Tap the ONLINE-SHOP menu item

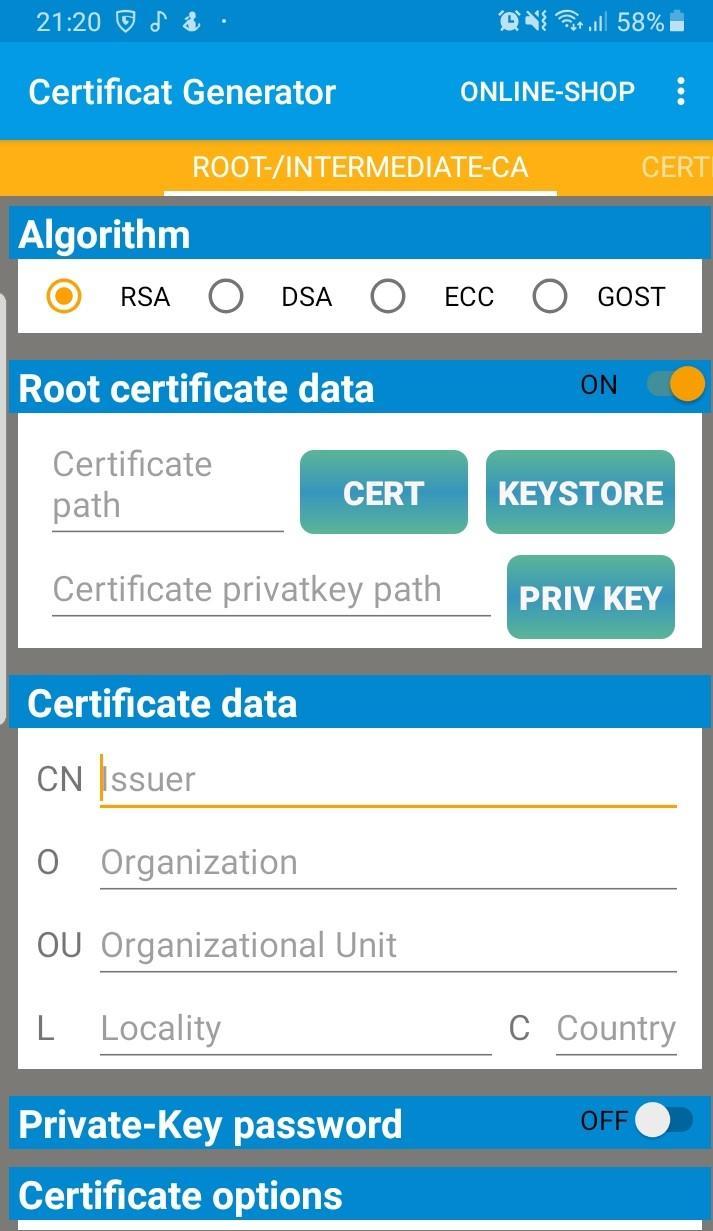[547, 91]
